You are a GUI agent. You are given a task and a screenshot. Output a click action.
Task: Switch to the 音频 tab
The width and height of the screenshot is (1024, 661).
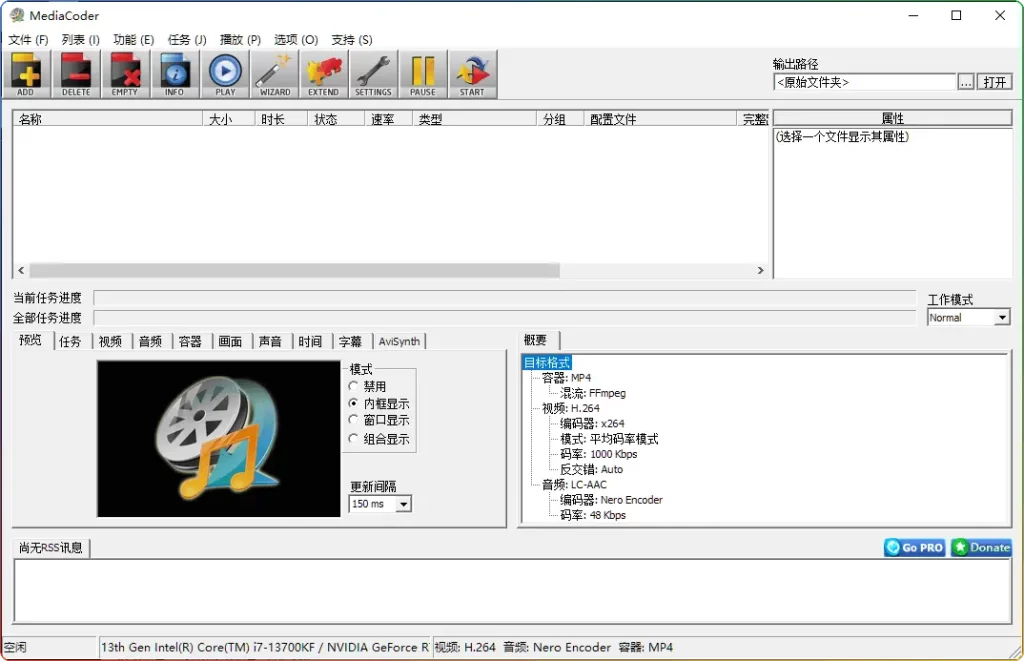[x=150, y=342]
